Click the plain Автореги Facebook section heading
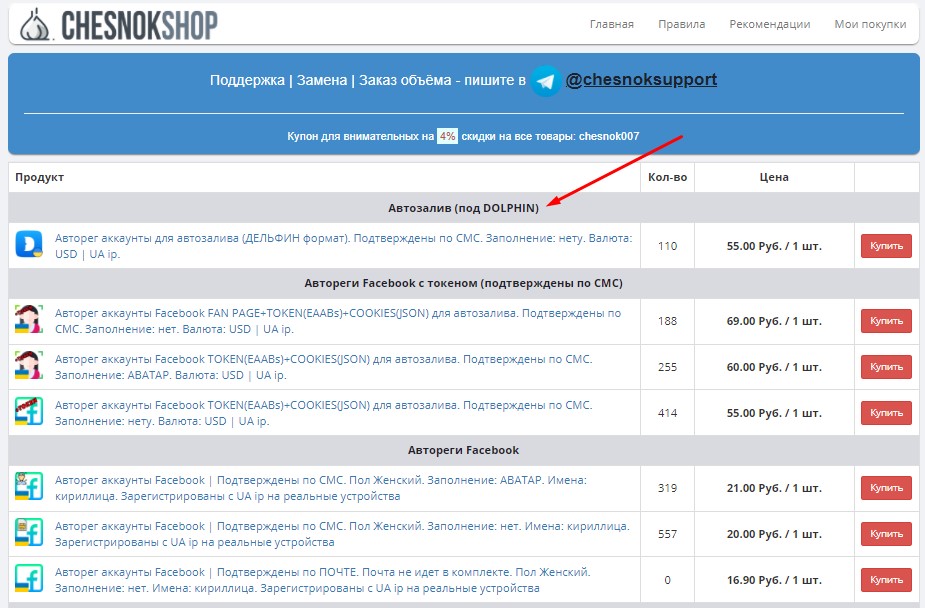 click(464, 450)
